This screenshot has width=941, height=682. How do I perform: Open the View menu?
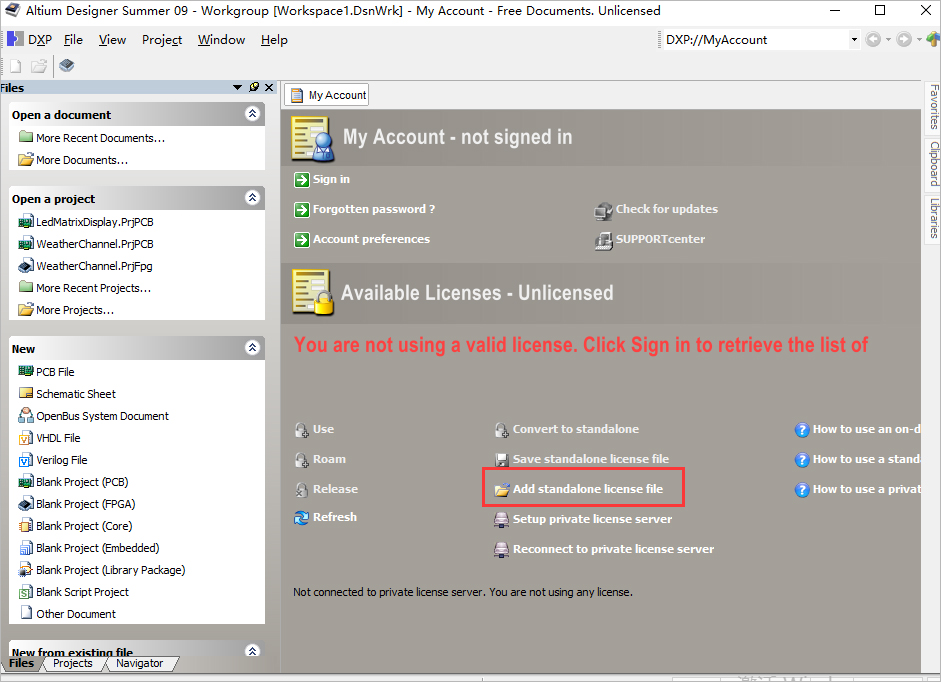pyautogui.click(x=112, y=40)
